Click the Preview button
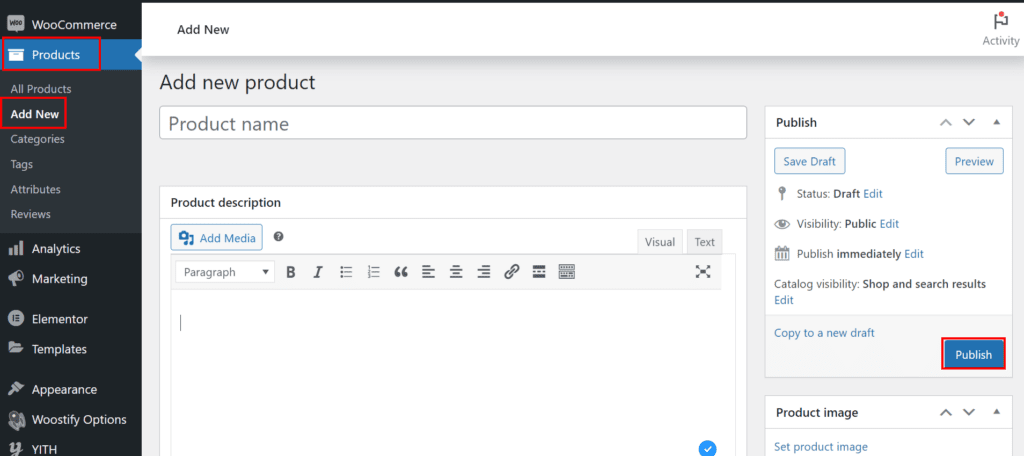Viewport: 1024px width, 456px height. pos(974,161)
